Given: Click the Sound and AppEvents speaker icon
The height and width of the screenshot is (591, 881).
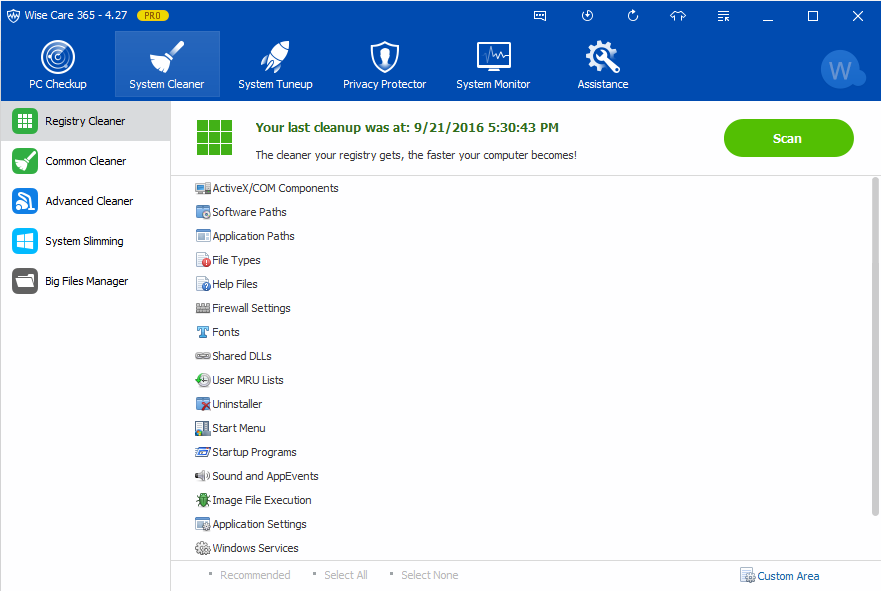Looking at the screenshot, I should pyautogui.click(x=203, y=476).
